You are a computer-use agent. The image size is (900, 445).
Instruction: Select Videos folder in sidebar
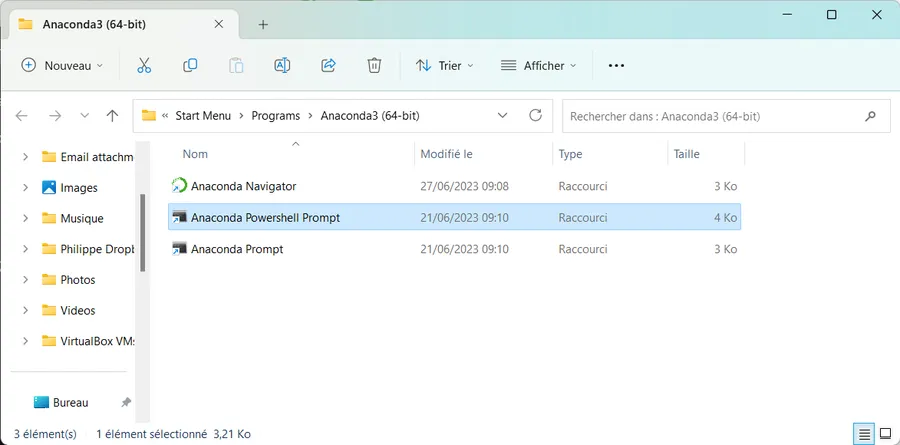point(78,310)
